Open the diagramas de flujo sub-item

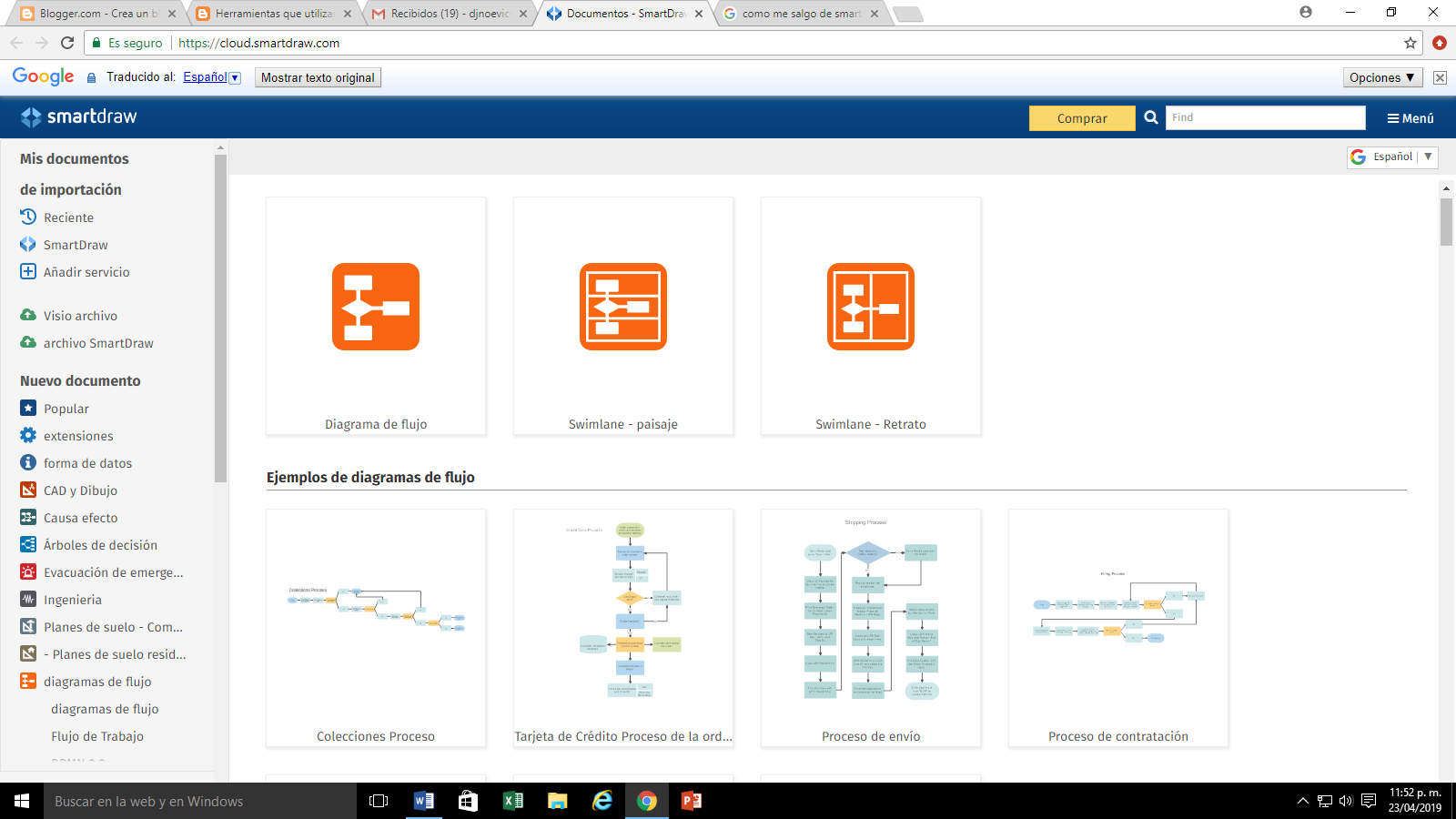[105, 709]
